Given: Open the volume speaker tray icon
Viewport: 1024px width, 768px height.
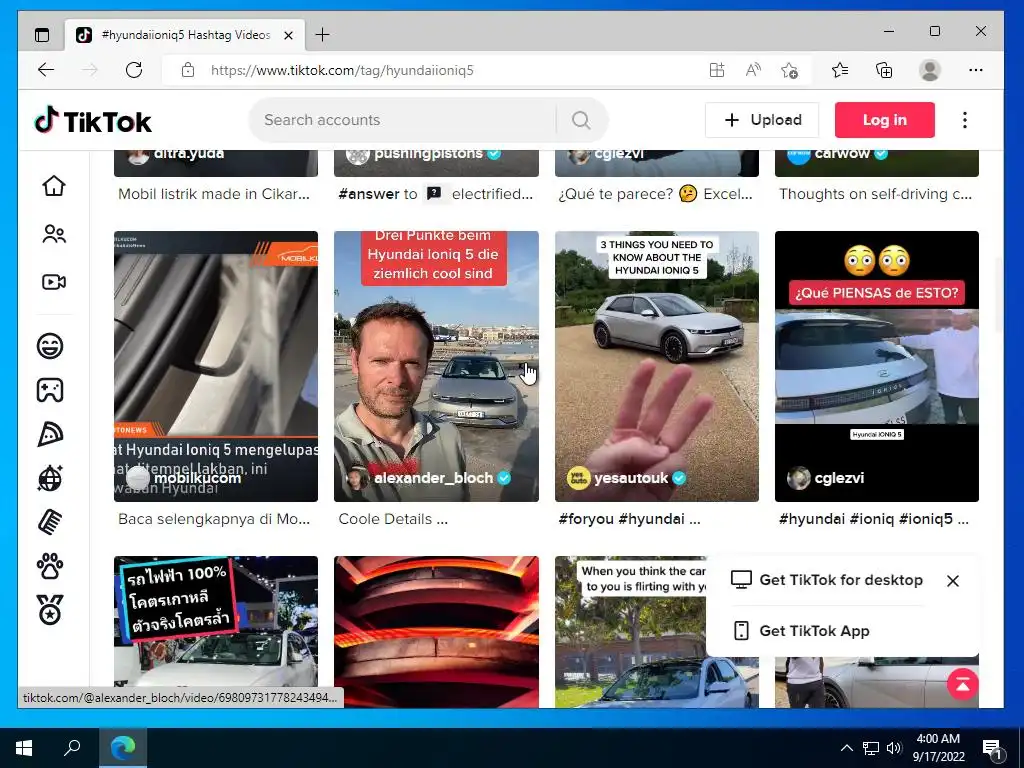Looking at the screenshot, I should 894,748.
